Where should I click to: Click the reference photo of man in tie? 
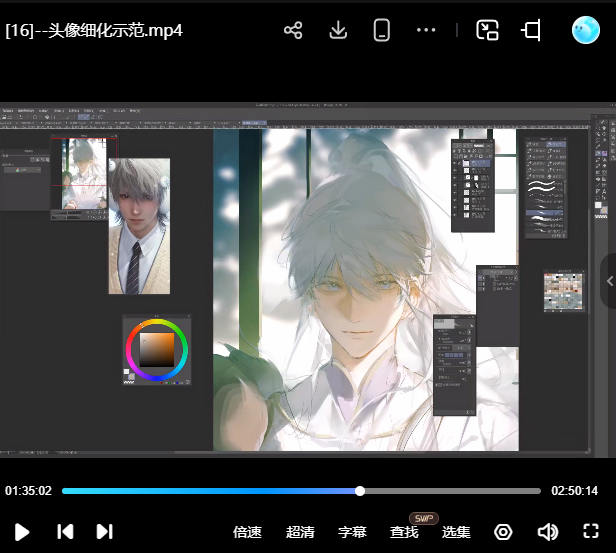139,226
